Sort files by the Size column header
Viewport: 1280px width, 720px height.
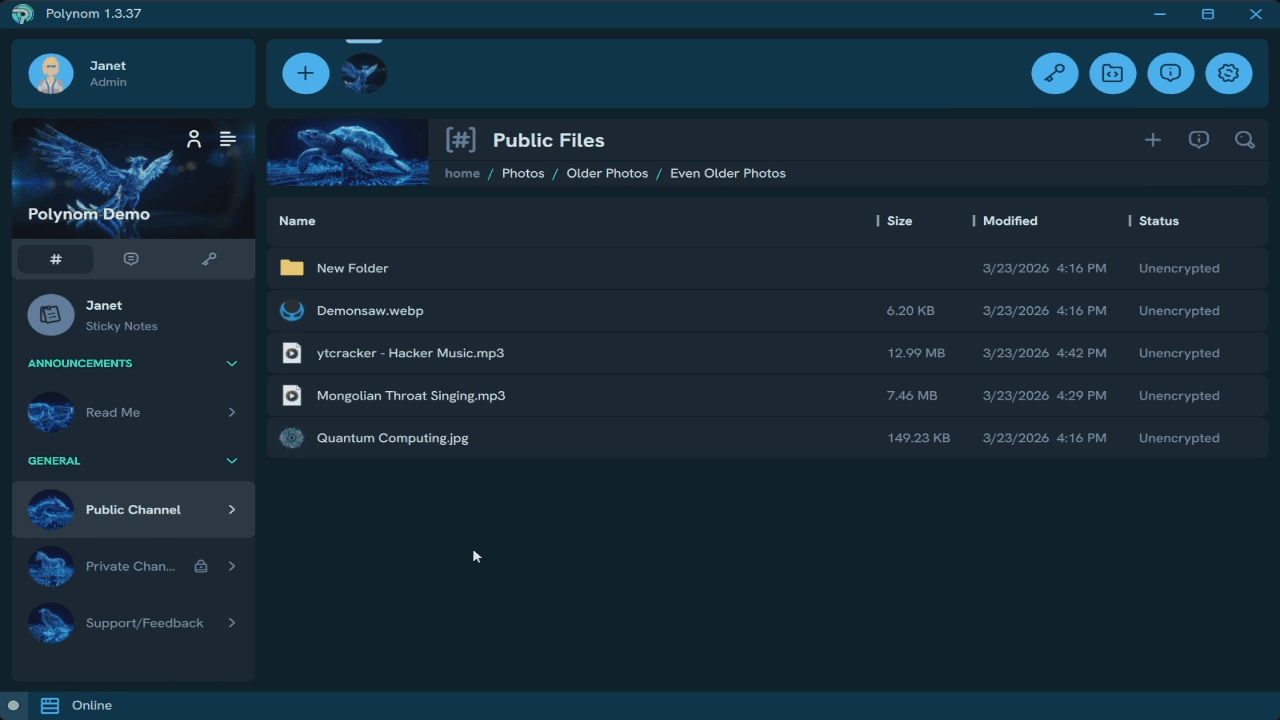click(x=899, y=221)
